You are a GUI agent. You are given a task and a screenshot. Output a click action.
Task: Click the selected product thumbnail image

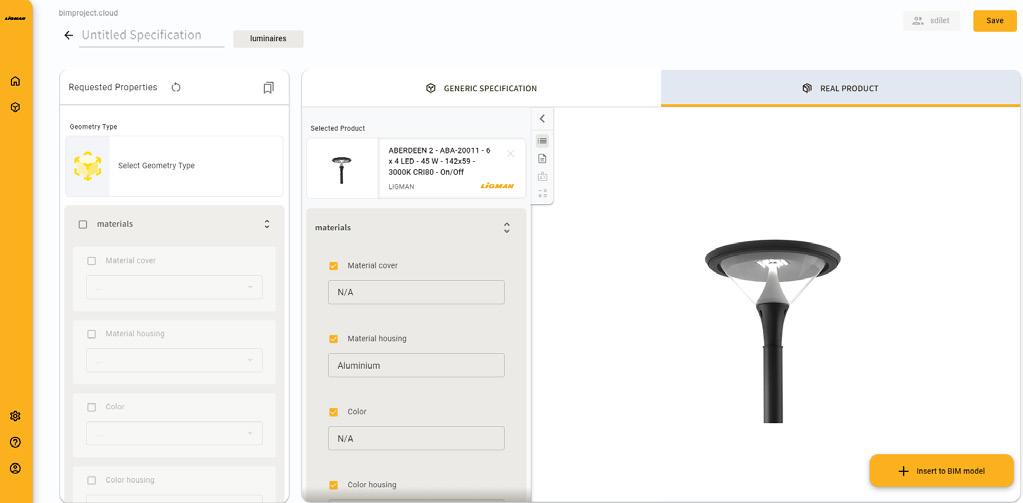pyautogui.click(x=343, y=169)
